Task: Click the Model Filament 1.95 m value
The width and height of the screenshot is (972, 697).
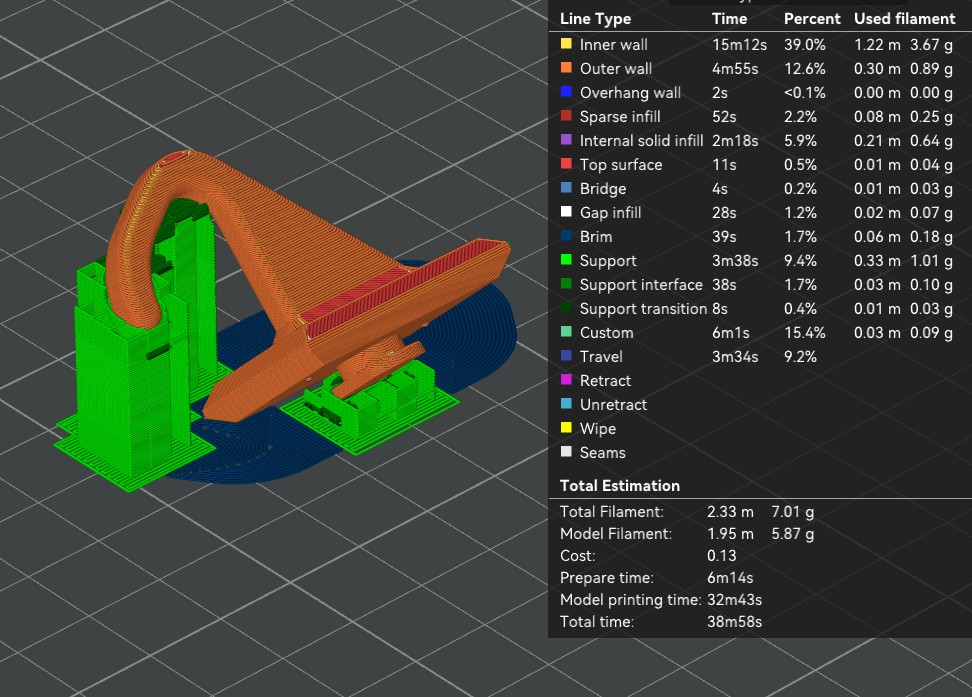Action: (x=730, y=534)
